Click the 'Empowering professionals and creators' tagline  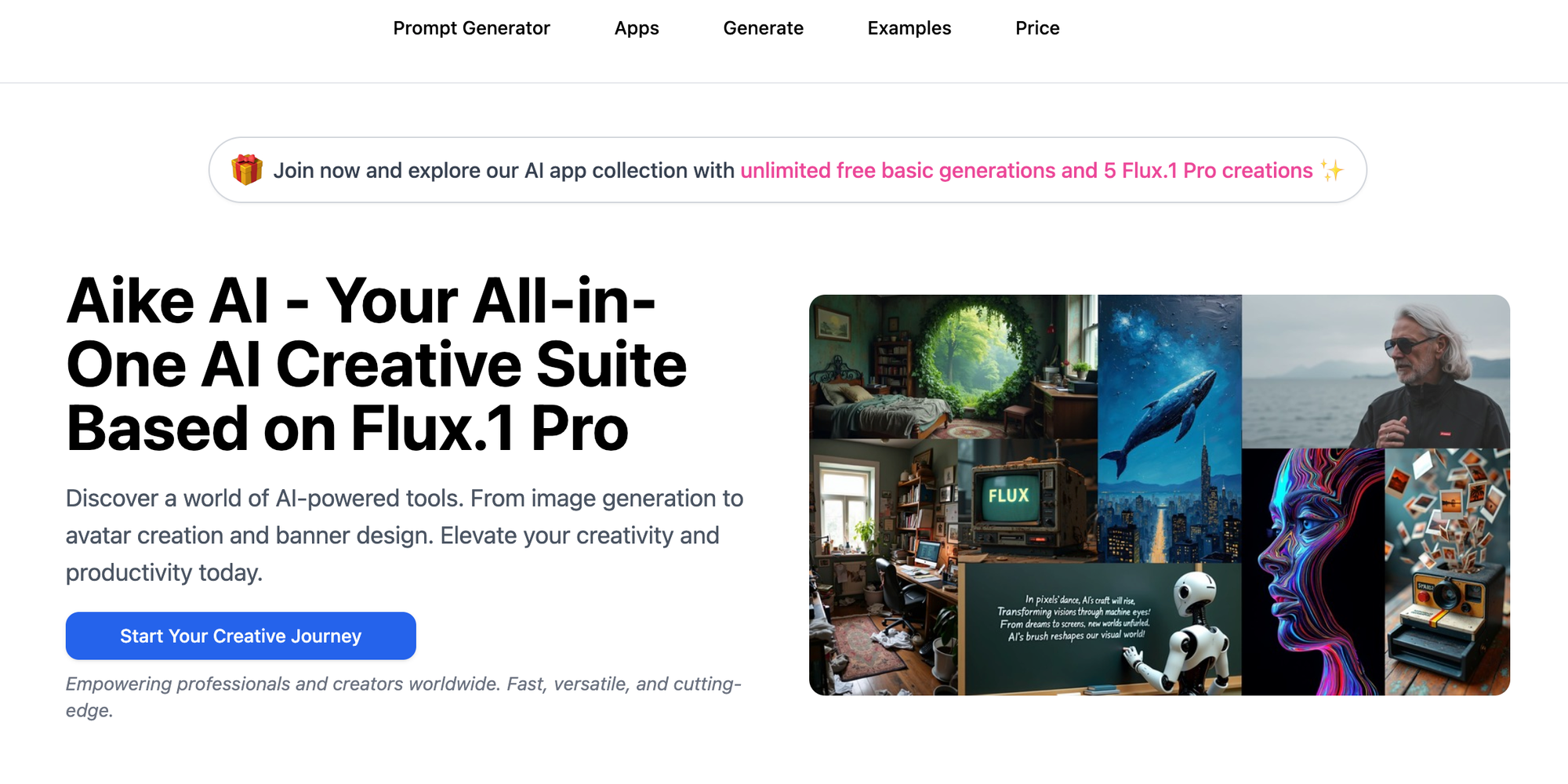(x=404, y=697)
